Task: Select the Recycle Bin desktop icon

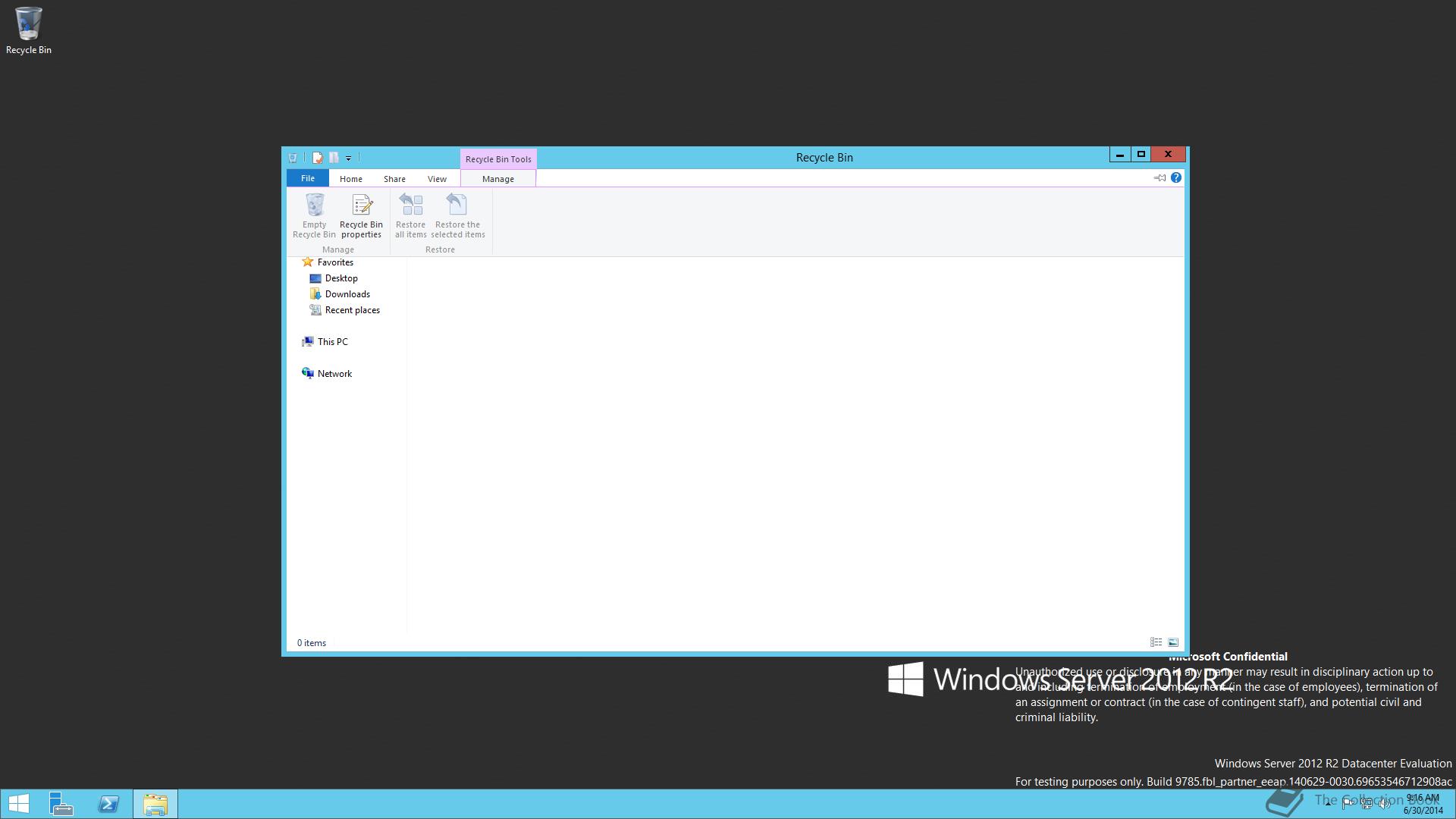Action: coord(29,31)
